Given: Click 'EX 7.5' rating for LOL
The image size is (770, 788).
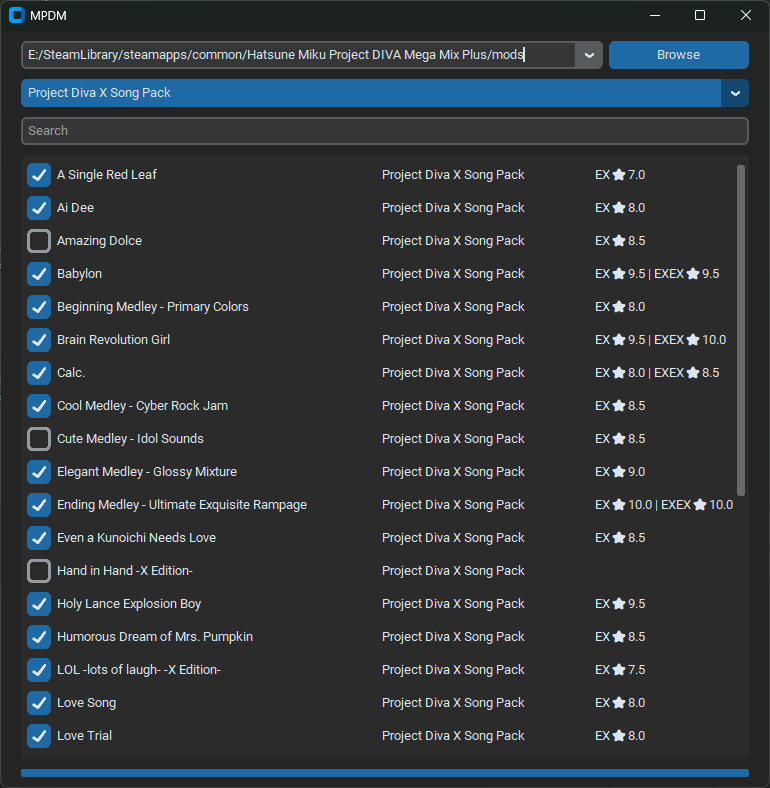Looking at the screenshot, I should point(620,669).
